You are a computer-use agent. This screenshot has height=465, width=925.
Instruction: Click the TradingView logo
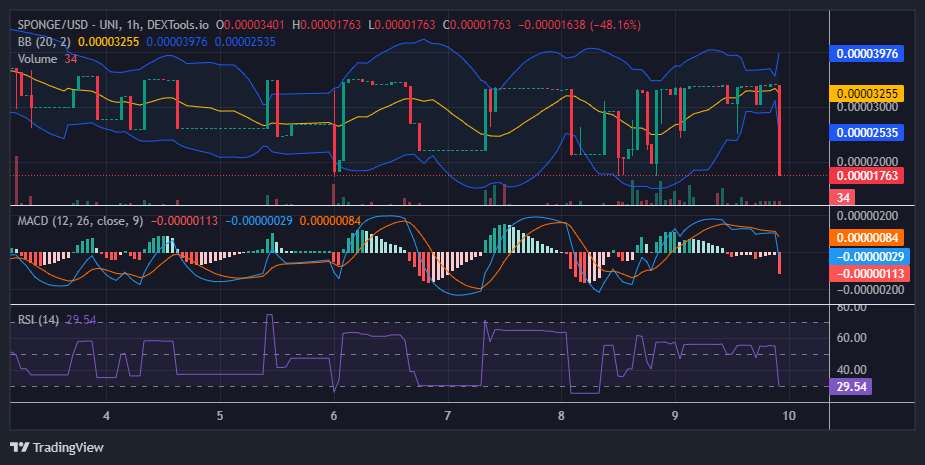57,447
